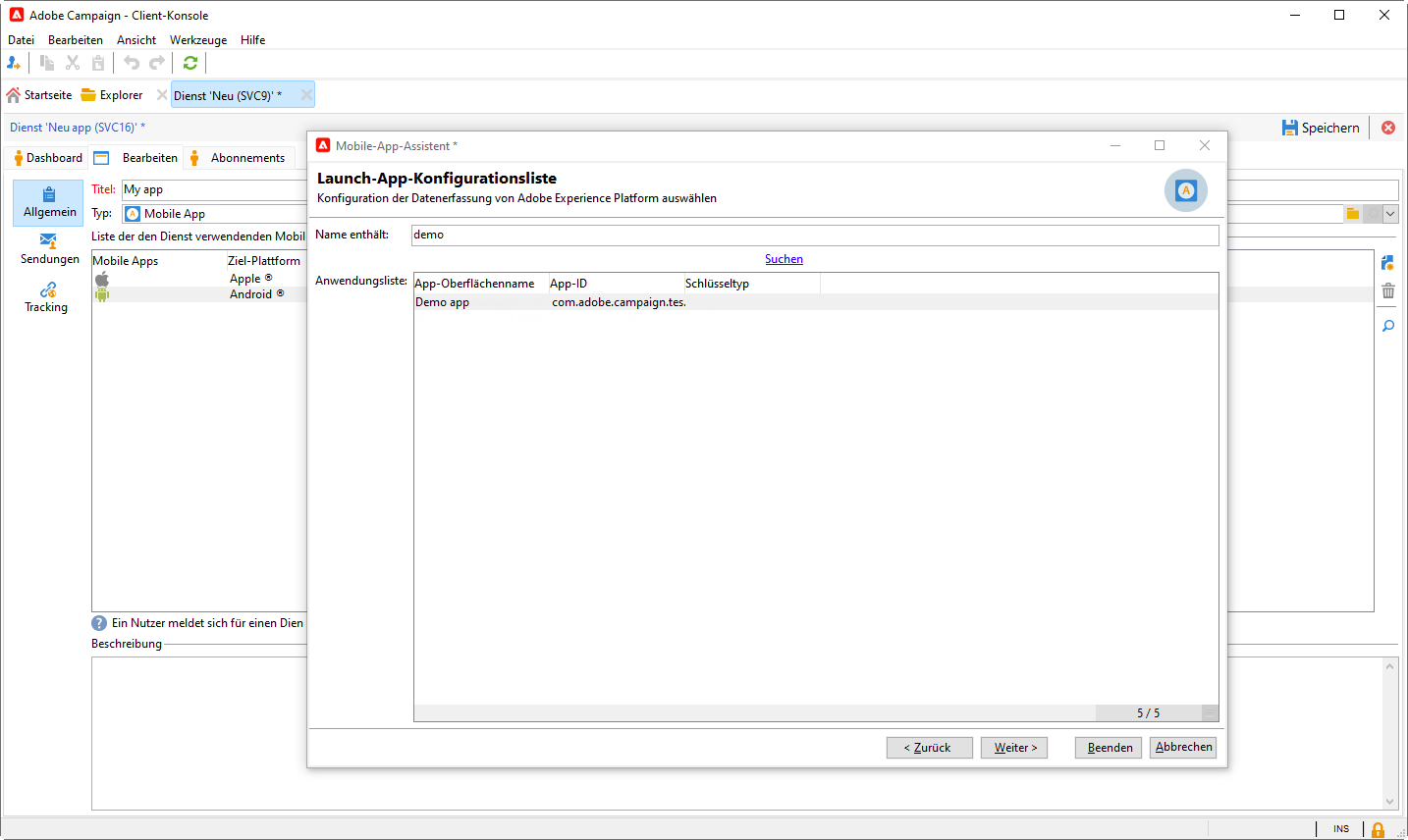Open the Bearbeiten menu in the menu bar

[76, 40]
